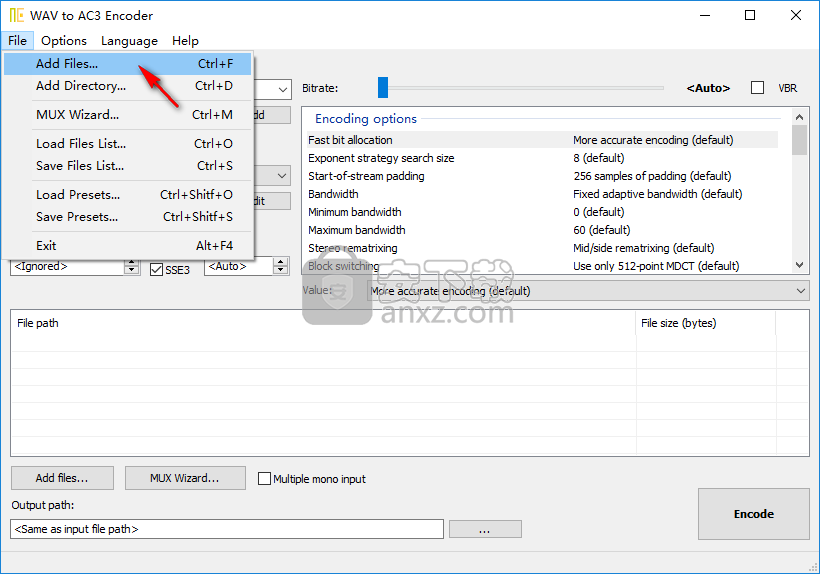Image resolution: width=820 pixels, height=574 pixels.
Task: Decrease the <Auto> spinner value
Action: point(281,271)
